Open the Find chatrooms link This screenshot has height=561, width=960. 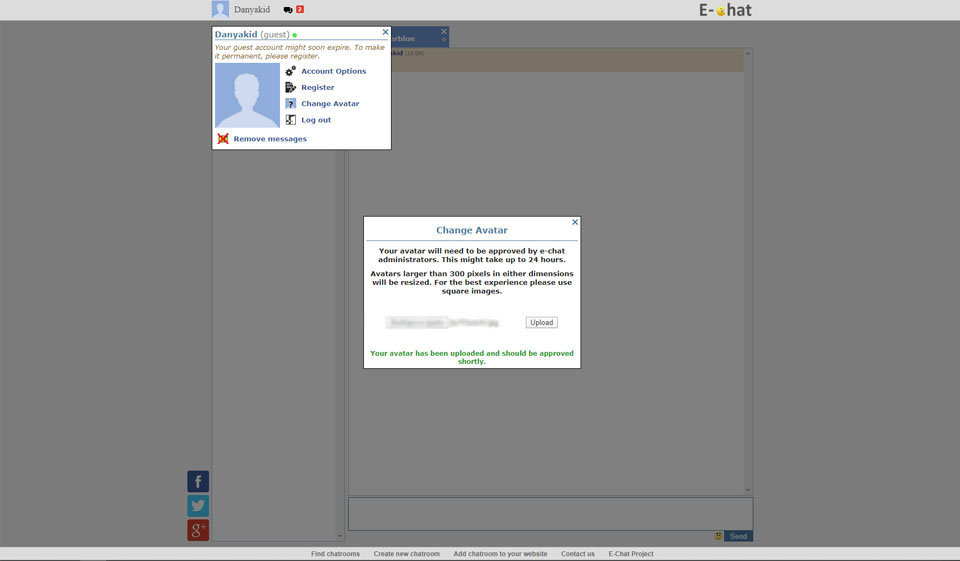click(x=335, y=554)
